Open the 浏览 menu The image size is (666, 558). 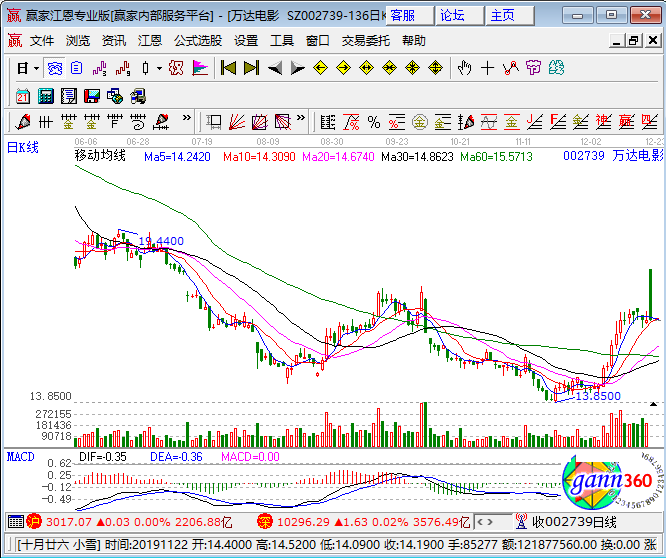coord(78,41)
